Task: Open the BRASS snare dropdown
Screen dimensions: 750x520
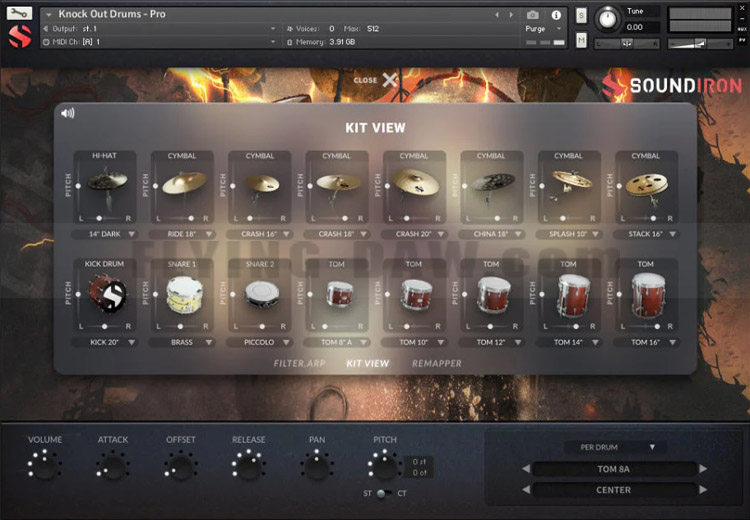Action: point(182,342)
